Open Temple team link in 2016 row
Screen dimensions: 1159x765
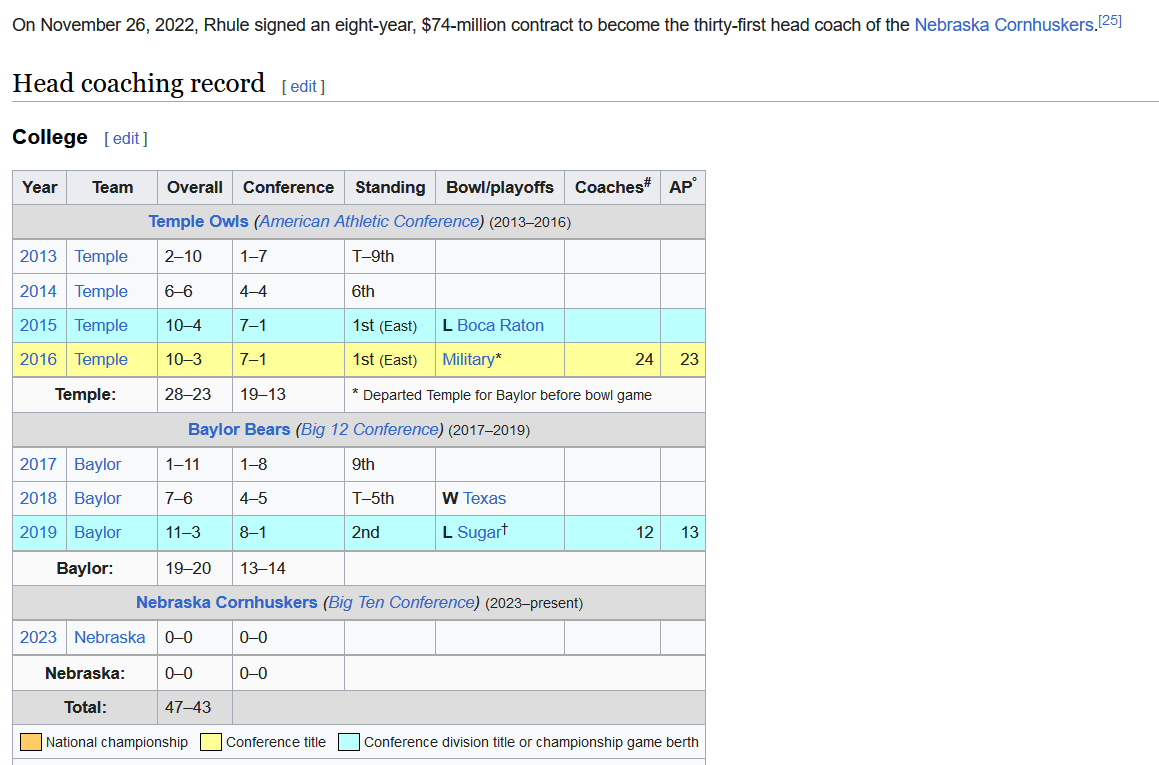(x=101, y=359)
